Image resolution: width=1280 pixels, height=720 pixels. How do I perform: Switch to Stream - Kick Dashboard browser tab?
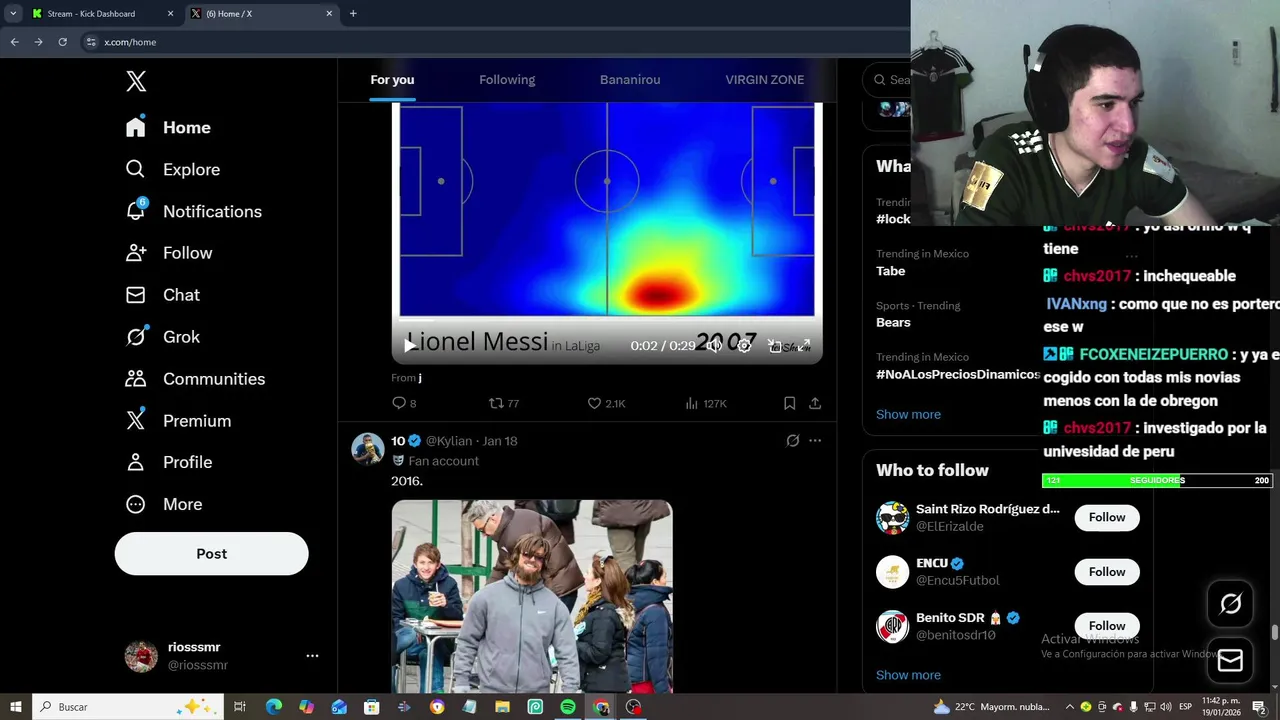coord(100,14)
